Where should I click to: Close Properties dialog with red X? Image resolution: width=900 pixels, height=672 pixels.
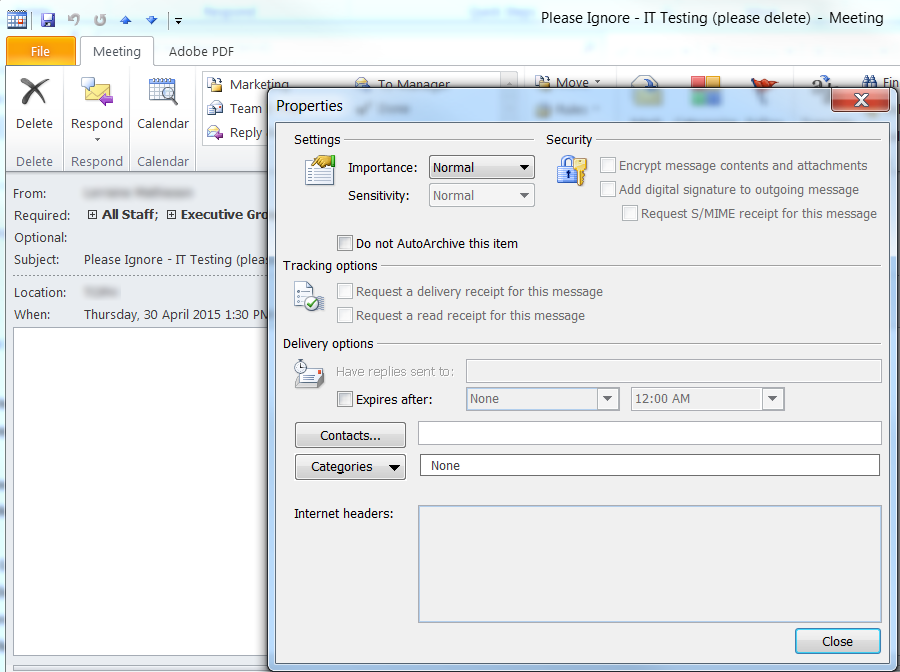pos(860,100)
